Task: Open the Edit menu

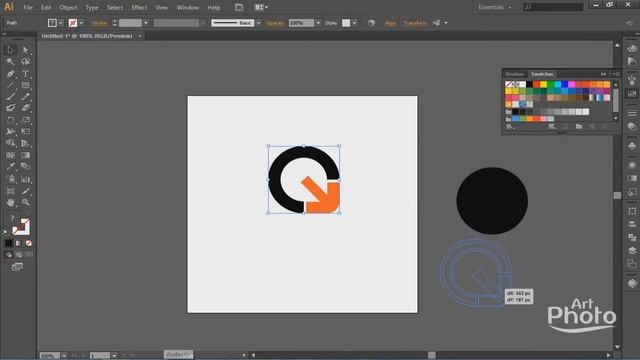Action: tap(46, 7)
